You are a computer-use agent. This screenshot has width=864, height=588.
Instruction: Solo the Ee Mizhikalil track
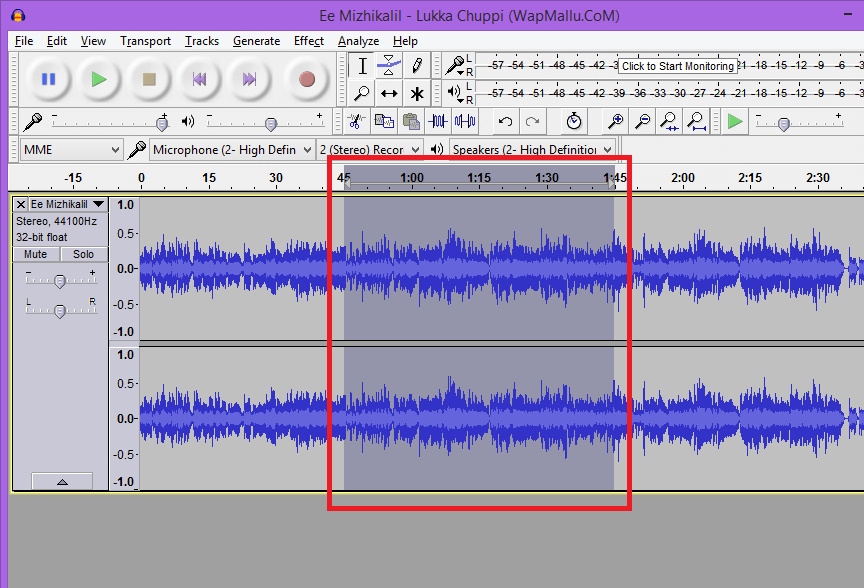click(x=83, y=254)
